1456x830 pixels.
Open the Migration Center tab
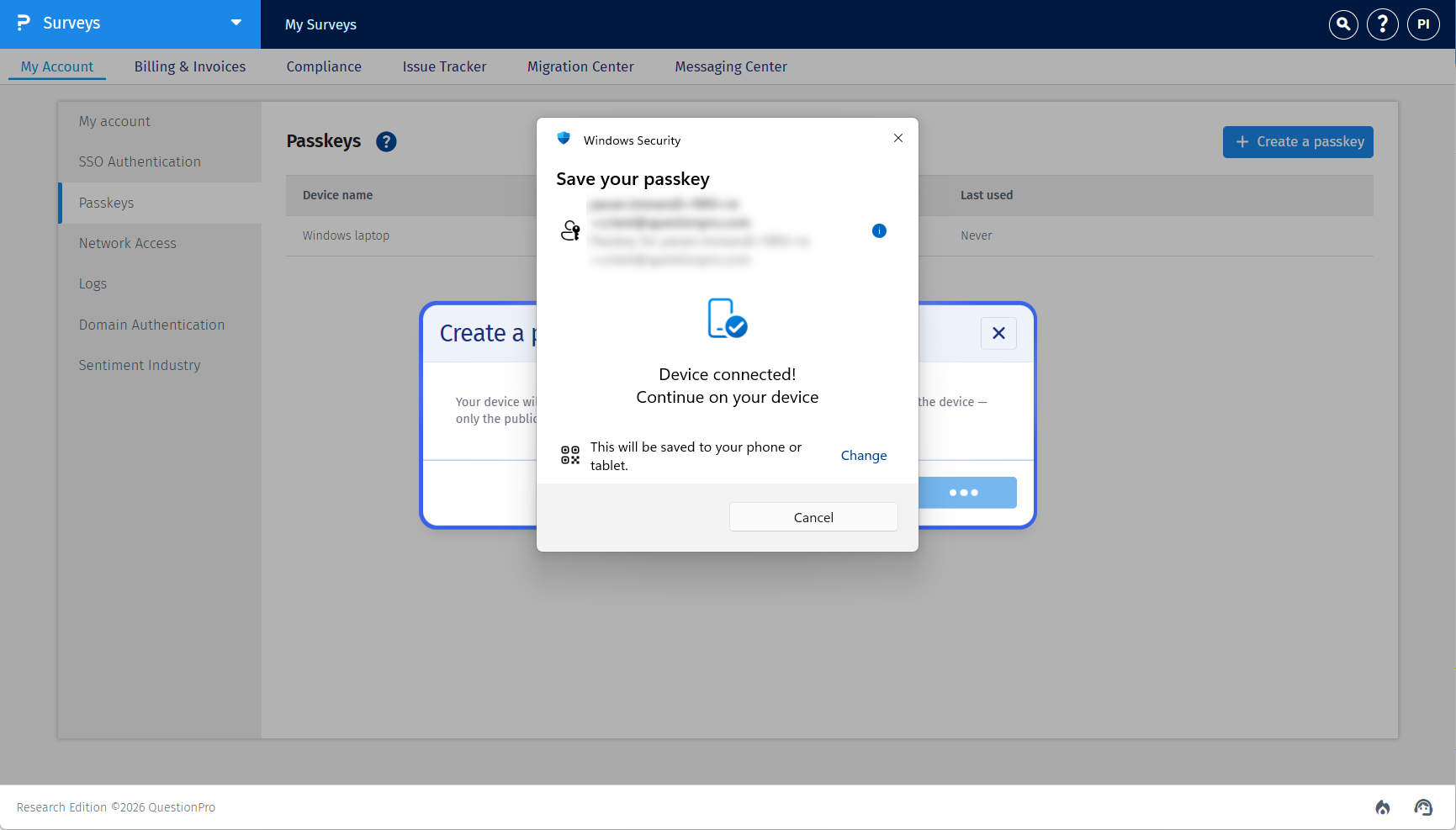[x=580, y=66]
